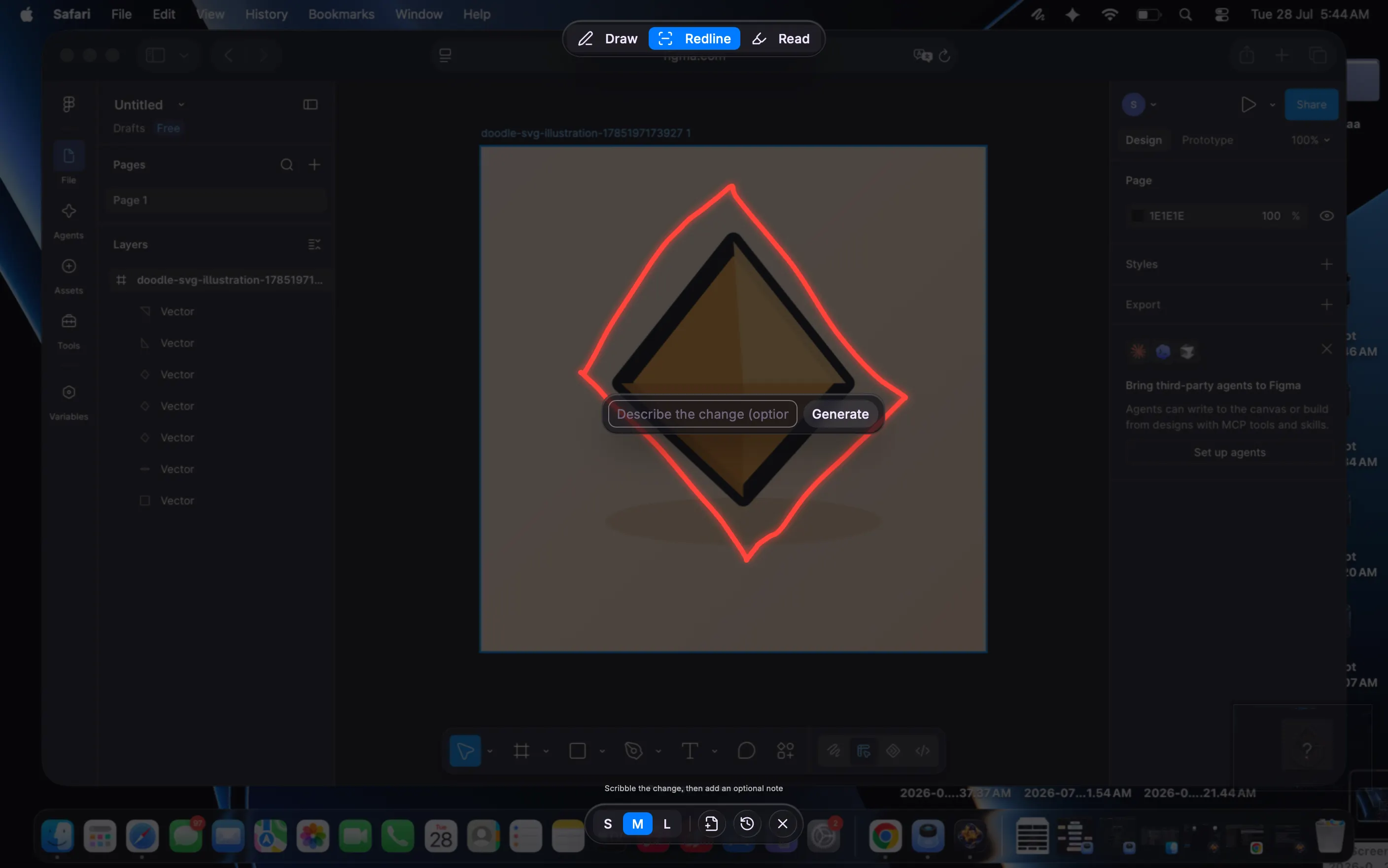Image resolution: width=1388 pixels, height=868 pixels.
Task: Open the Agents sidebar section
Action: [69, 221]
